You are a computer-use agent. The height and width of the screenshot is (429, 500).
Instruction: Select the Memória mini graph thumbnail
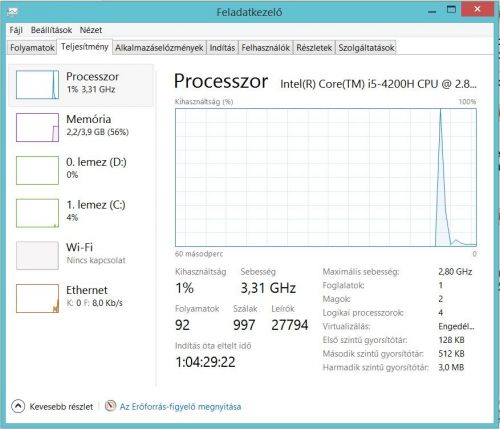click(37, 127)
